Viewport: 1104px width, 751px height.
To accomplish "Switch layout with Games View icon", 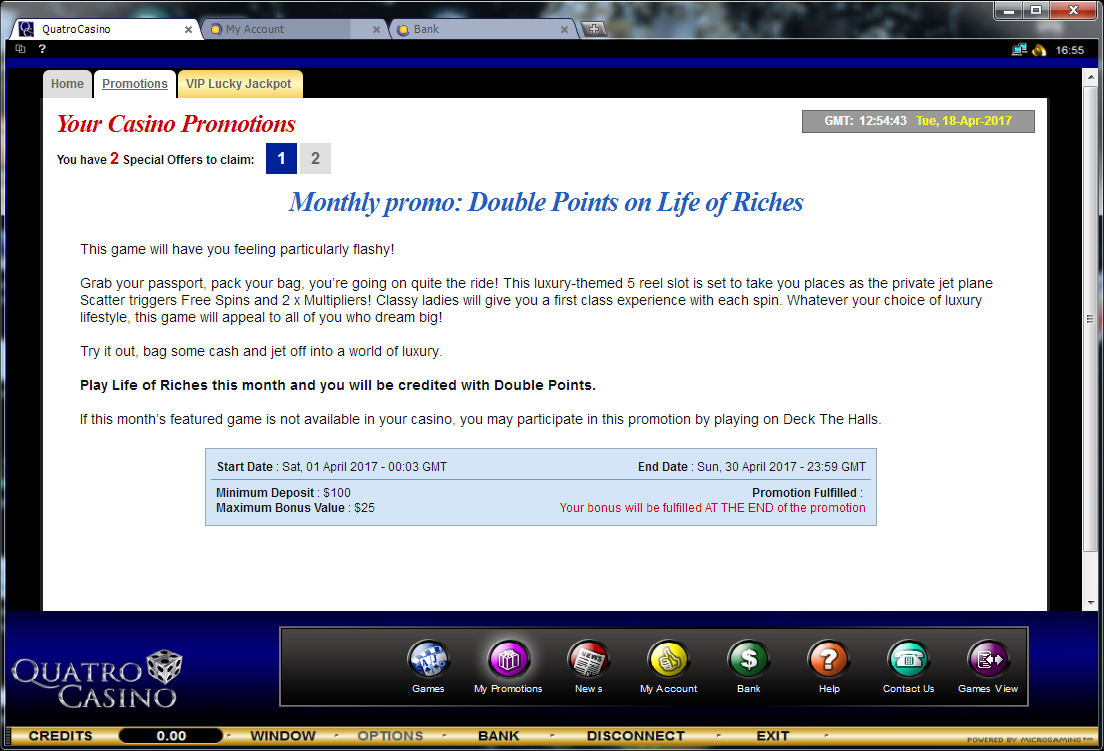I will (989, 660).
